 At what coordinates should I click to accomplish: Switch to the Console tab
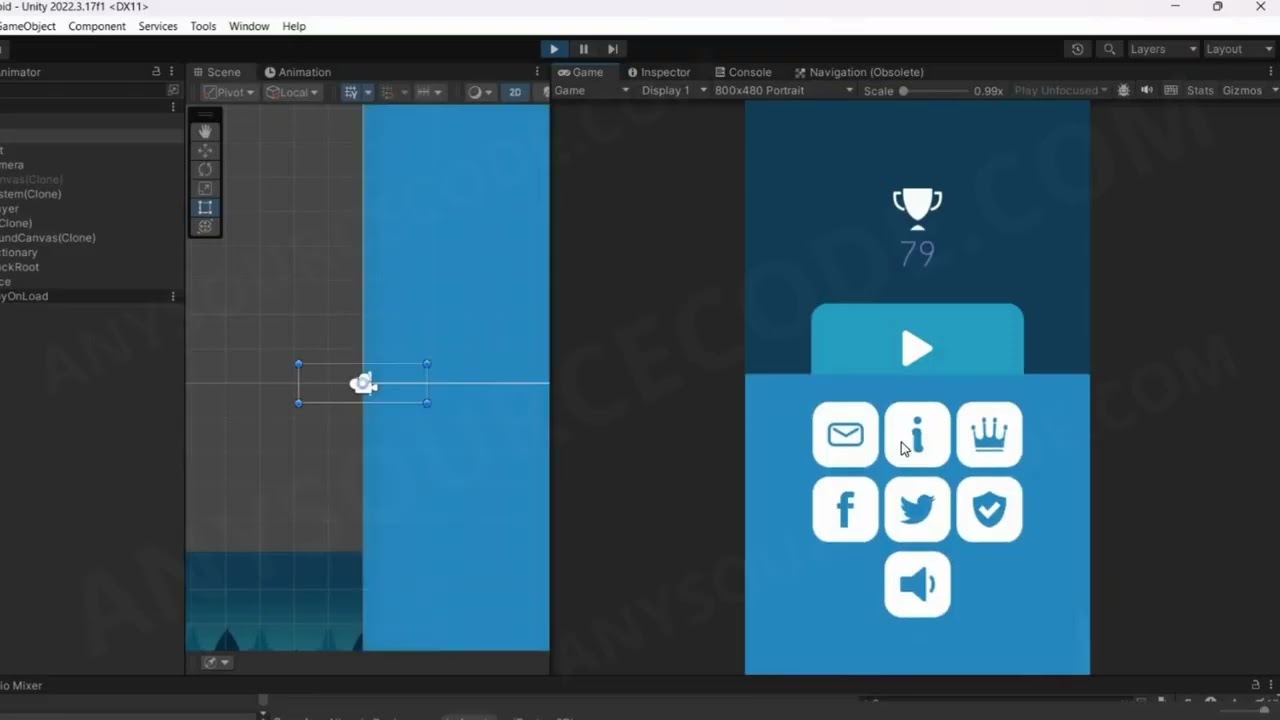(743, 72)
